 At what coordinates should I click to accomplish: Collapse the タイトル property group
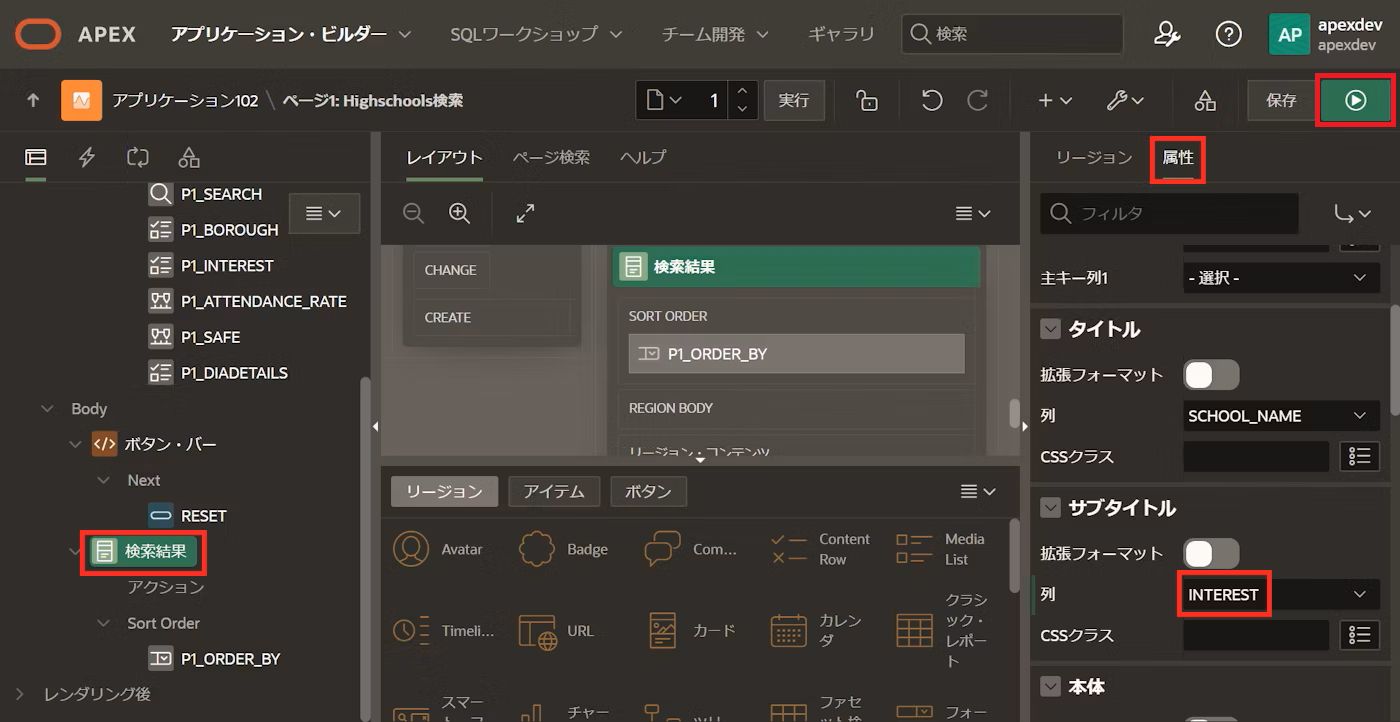(1050, 329)
